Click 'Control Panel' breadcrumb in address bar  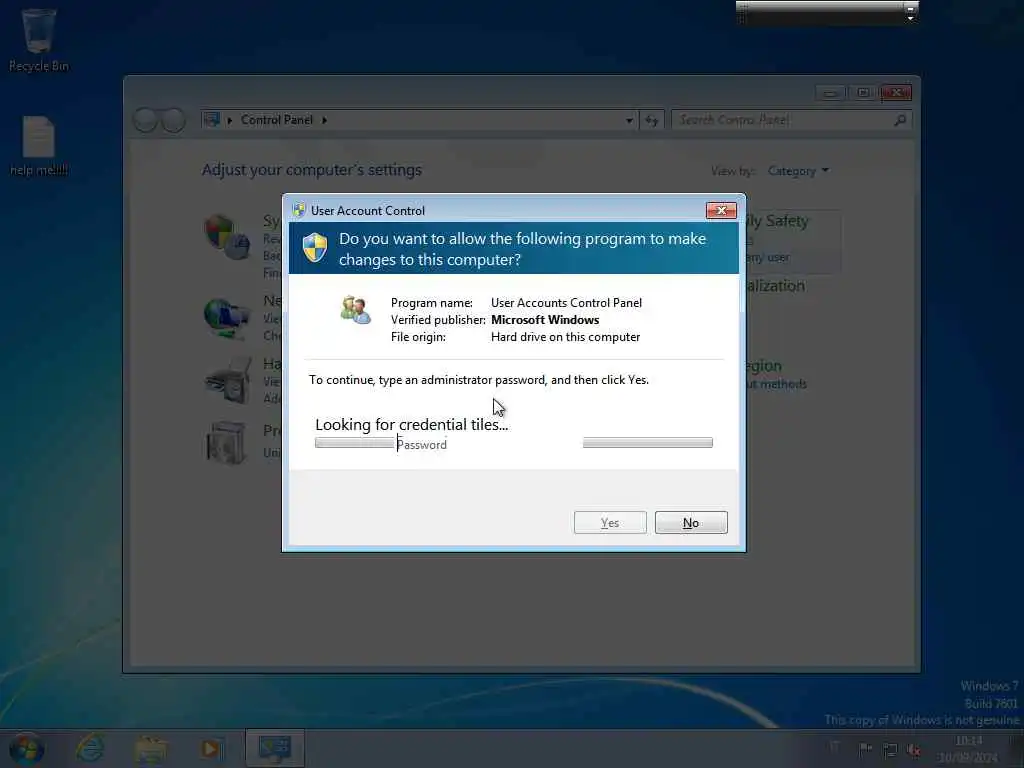(276, 120)
